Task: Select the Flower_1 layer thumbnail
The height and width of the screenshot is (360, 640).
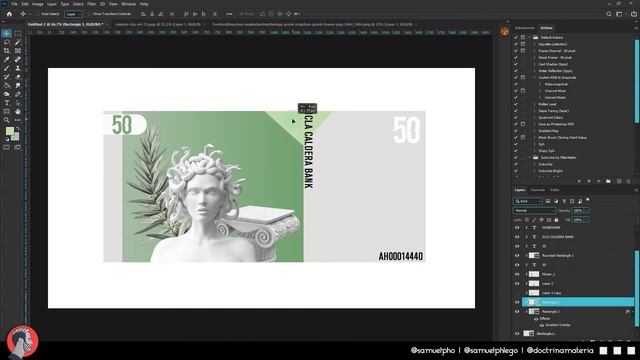Action: tap(534, 274)
